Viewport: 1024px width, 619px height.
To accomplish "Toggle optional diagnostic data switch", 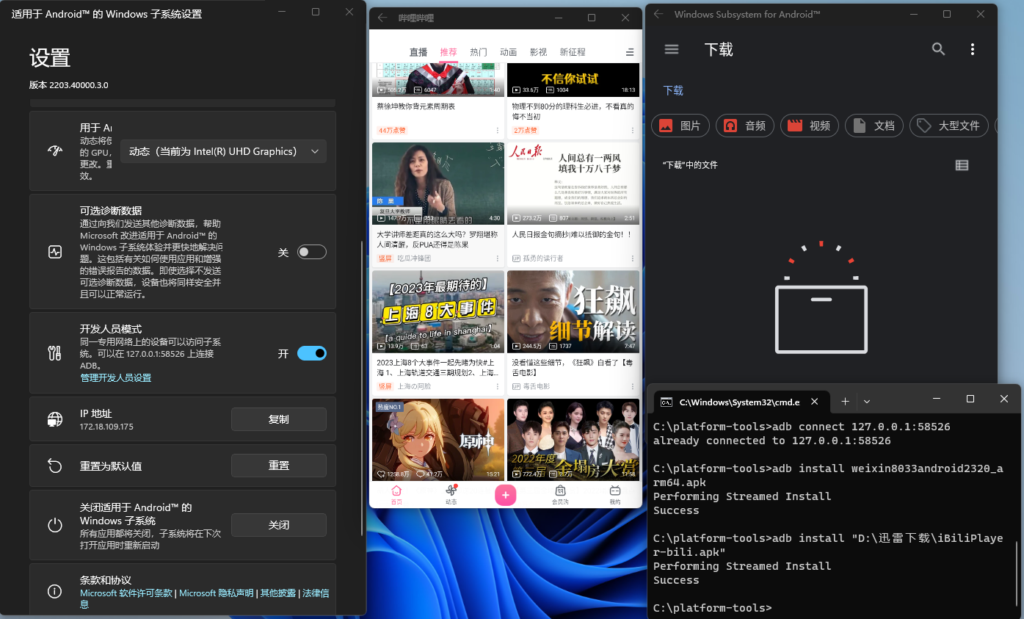I will [312, 252].
